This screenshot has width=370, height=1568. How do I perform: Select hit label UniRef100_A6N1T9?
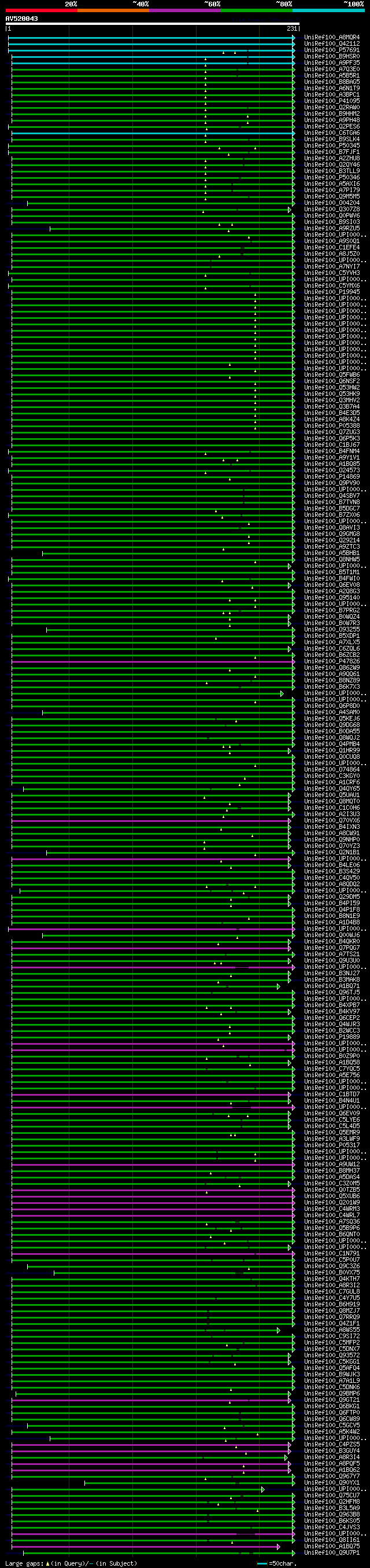[x=332, y=88]
